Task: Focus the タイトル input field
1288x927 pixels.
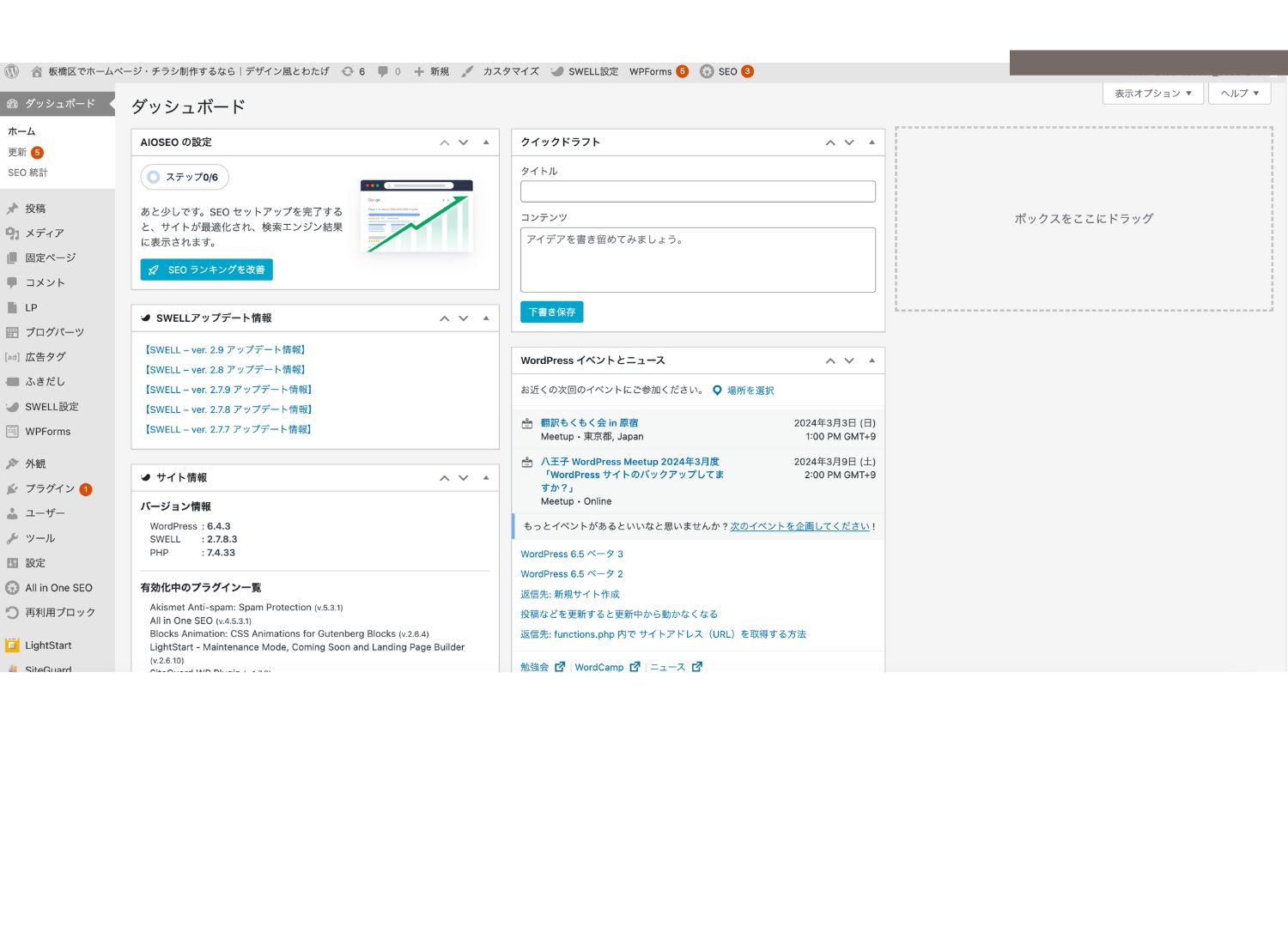Action: click(x=698, y=191)
